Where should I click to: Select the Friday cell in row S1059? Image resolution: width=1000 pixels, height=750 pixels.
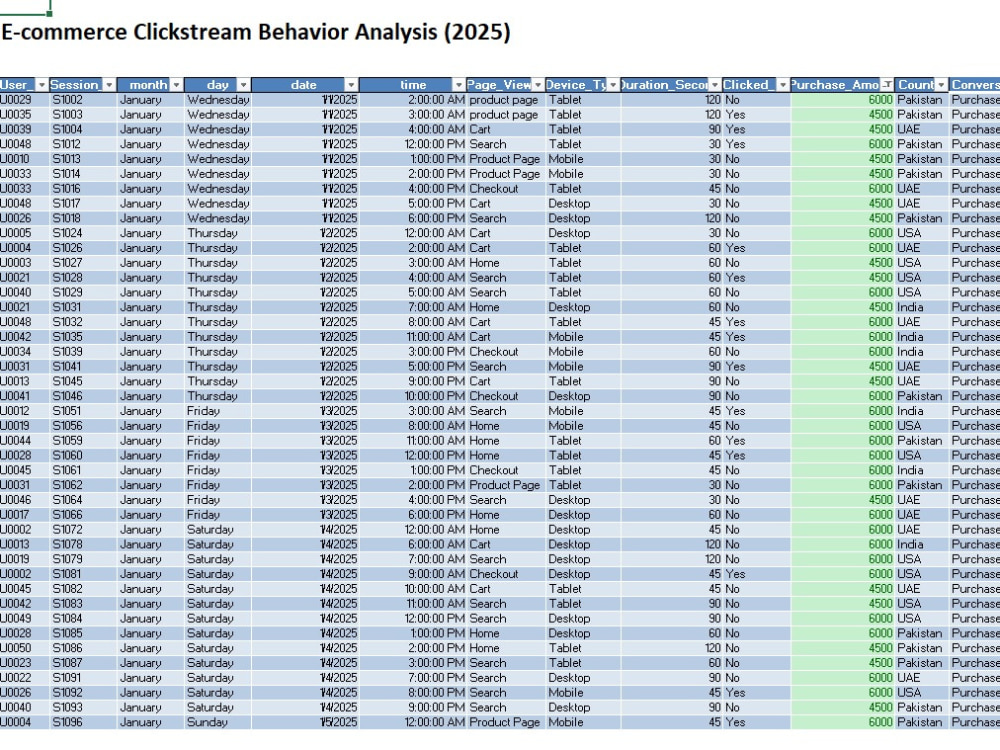point(218,441)
